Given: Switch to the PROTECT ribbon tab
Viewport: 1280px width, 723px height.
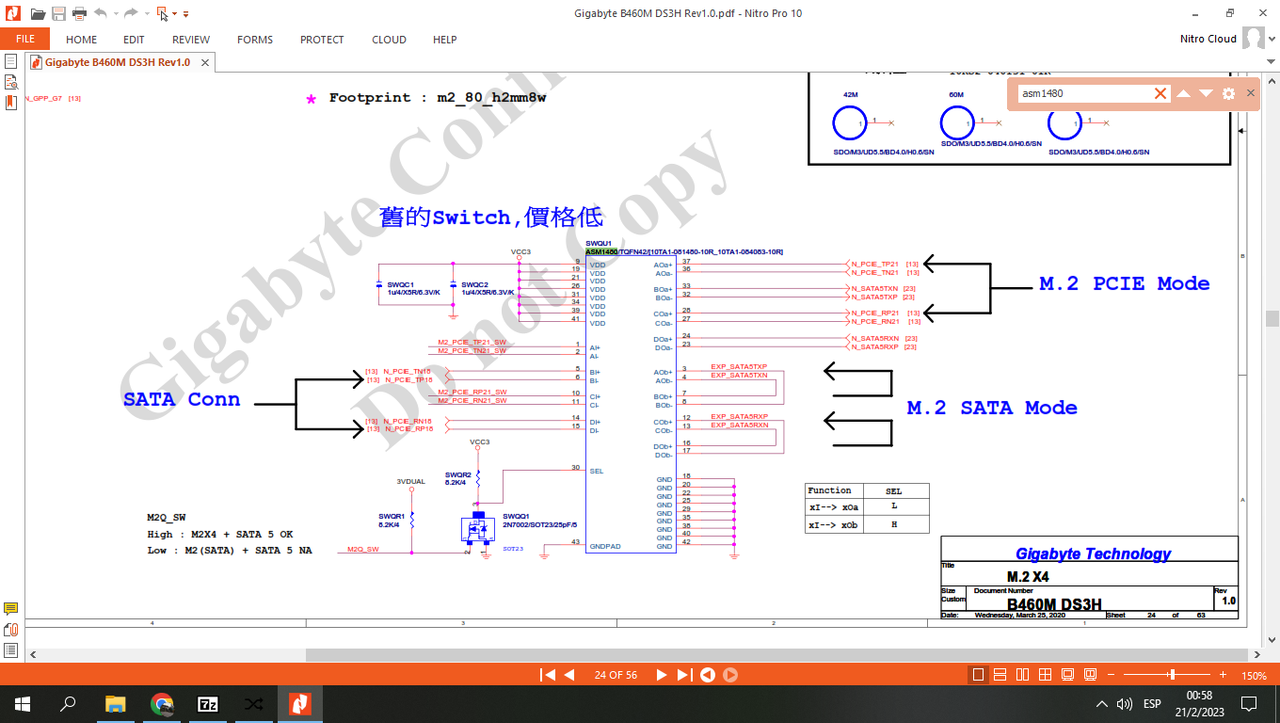Looking at the screenshot, I should point(322,40).
